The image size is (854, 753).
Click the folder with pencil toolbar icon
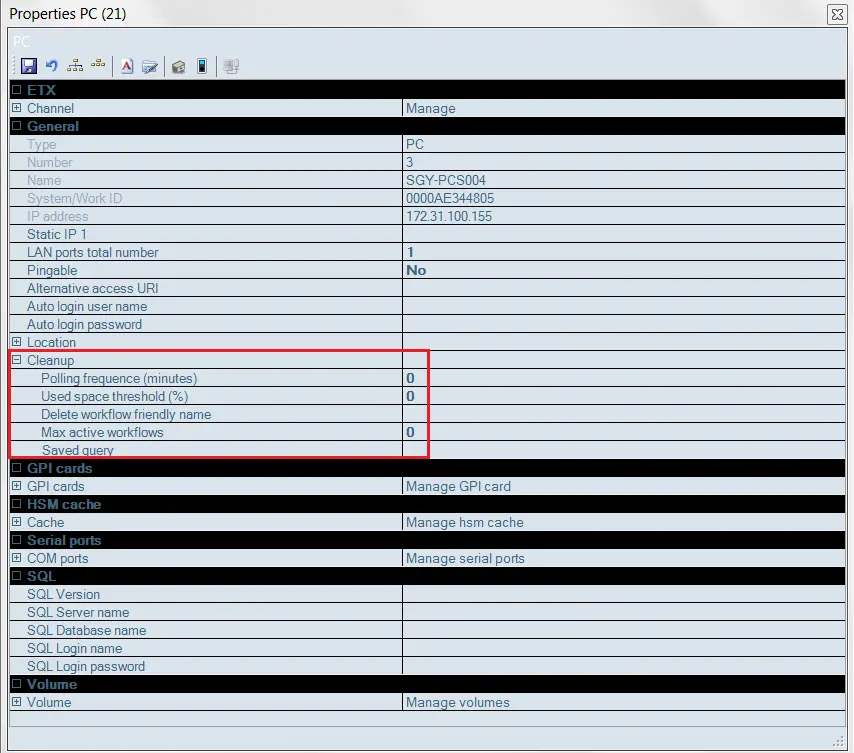coord(150,67)
